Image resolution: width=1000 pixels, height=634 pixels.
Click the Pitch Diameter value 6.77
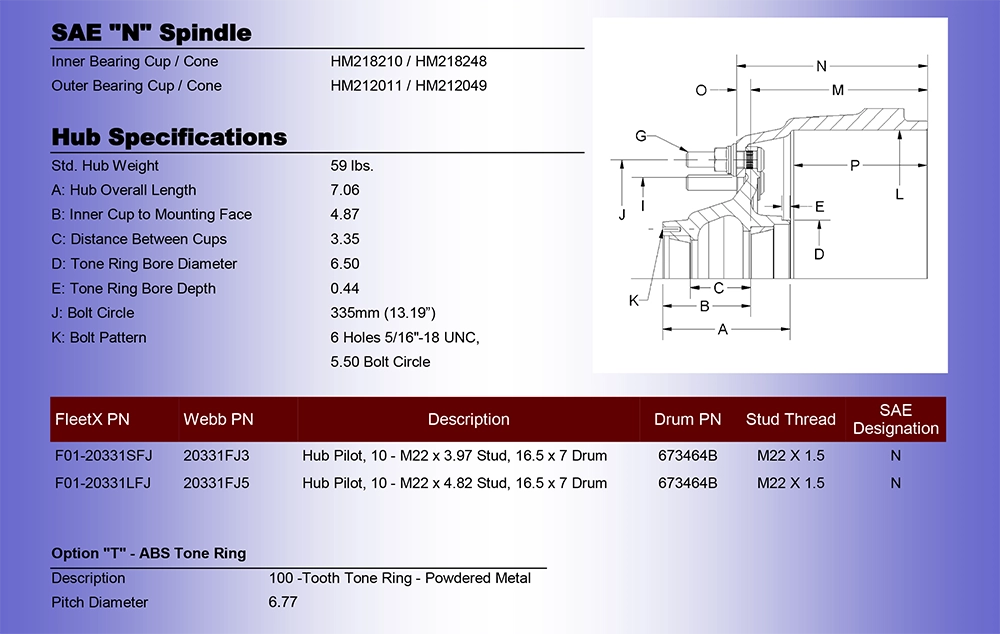click(283, 601)
